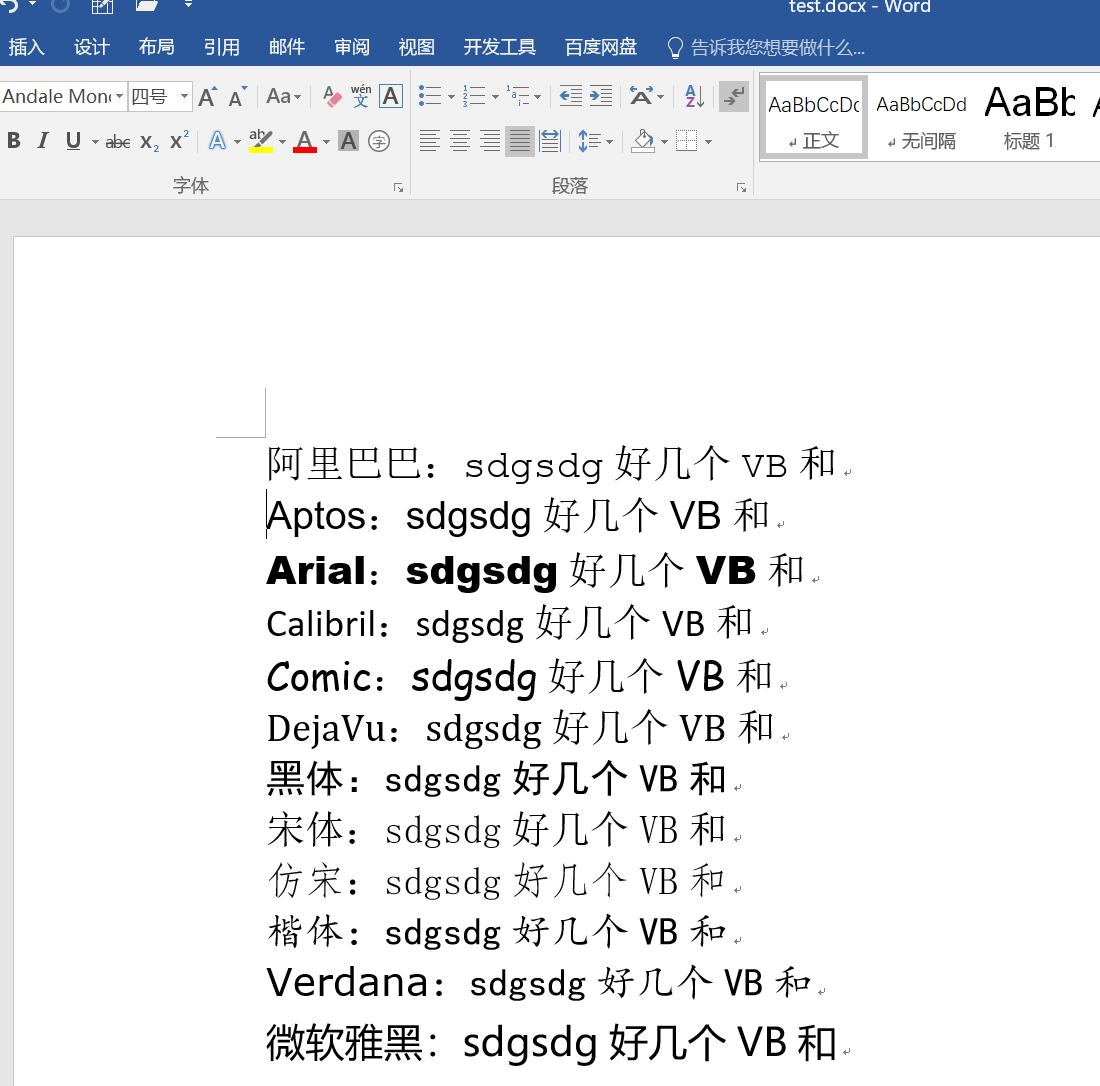
Task: Toggle Italic formatting
Action: click(x=43, y=141)
